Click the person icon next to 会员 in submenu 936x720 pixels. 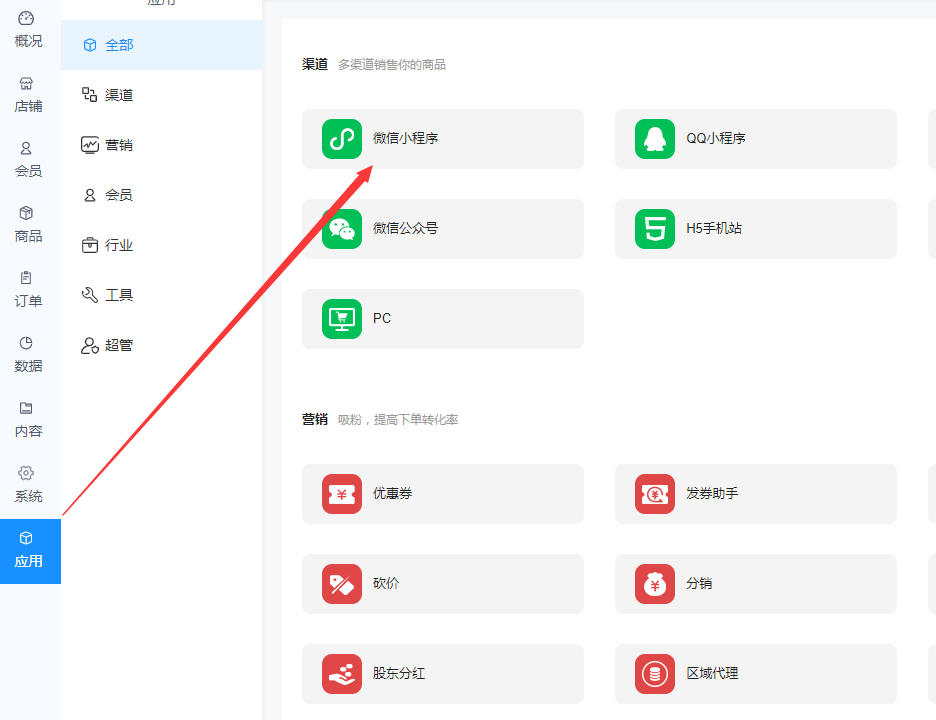pos(90,195)
